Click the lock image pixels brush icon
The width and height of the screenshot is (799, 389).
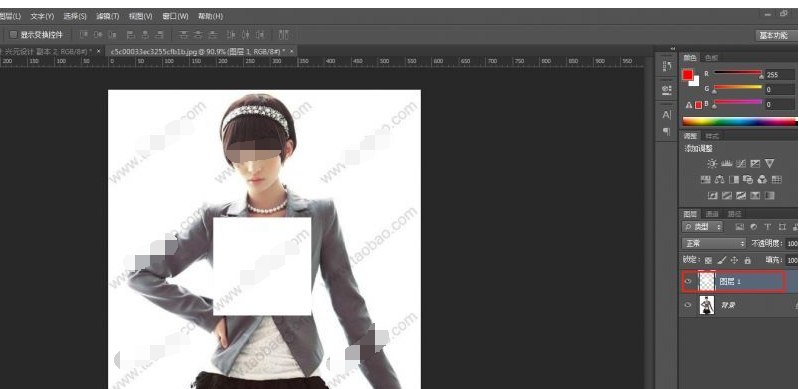tap(722, 260)
